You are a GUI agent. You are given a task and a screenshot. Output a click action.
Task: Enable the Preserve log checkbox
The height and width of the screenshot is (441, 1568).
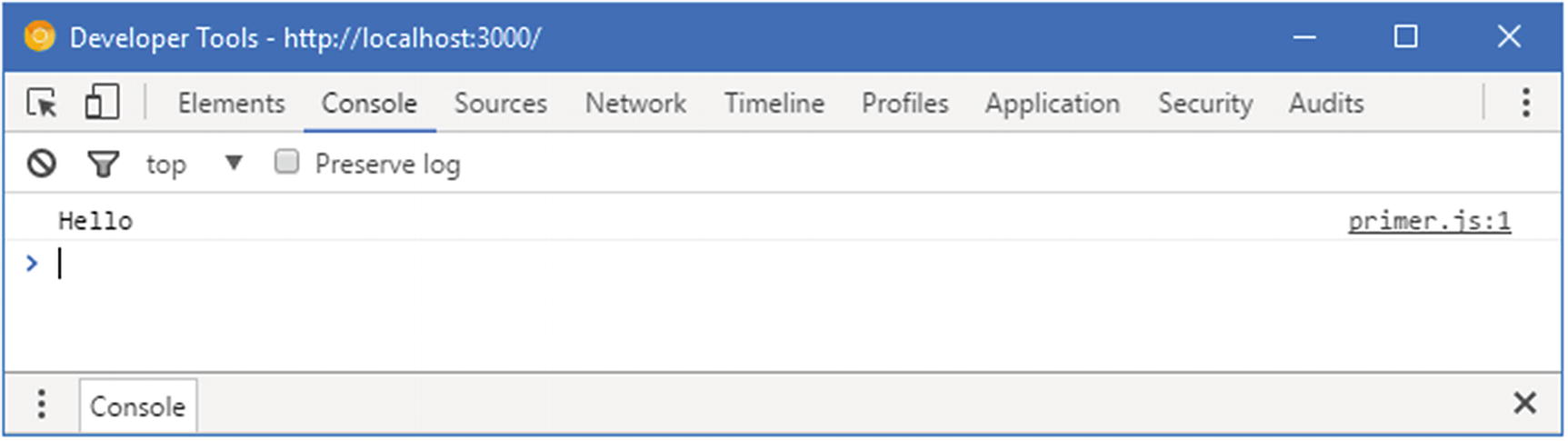pyautogui.click(x=287, y=163)
